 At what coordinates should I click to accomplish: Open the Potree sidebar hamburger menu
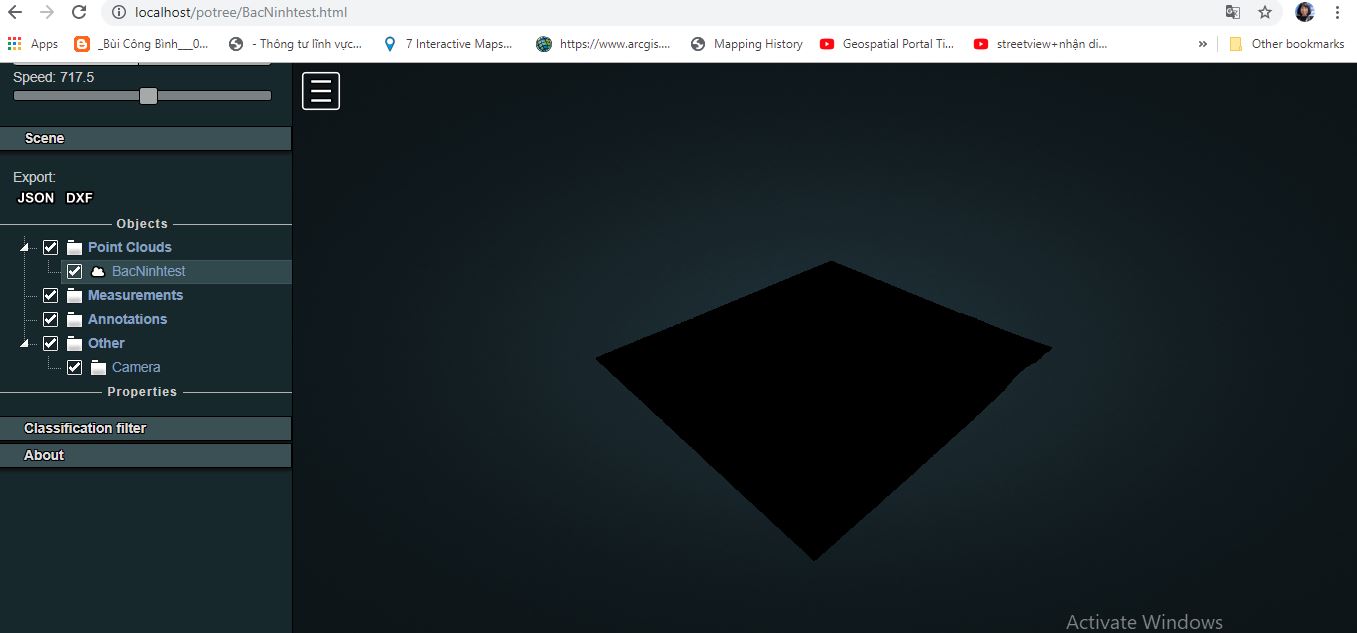pyautogui.click(x=320, y=90)
